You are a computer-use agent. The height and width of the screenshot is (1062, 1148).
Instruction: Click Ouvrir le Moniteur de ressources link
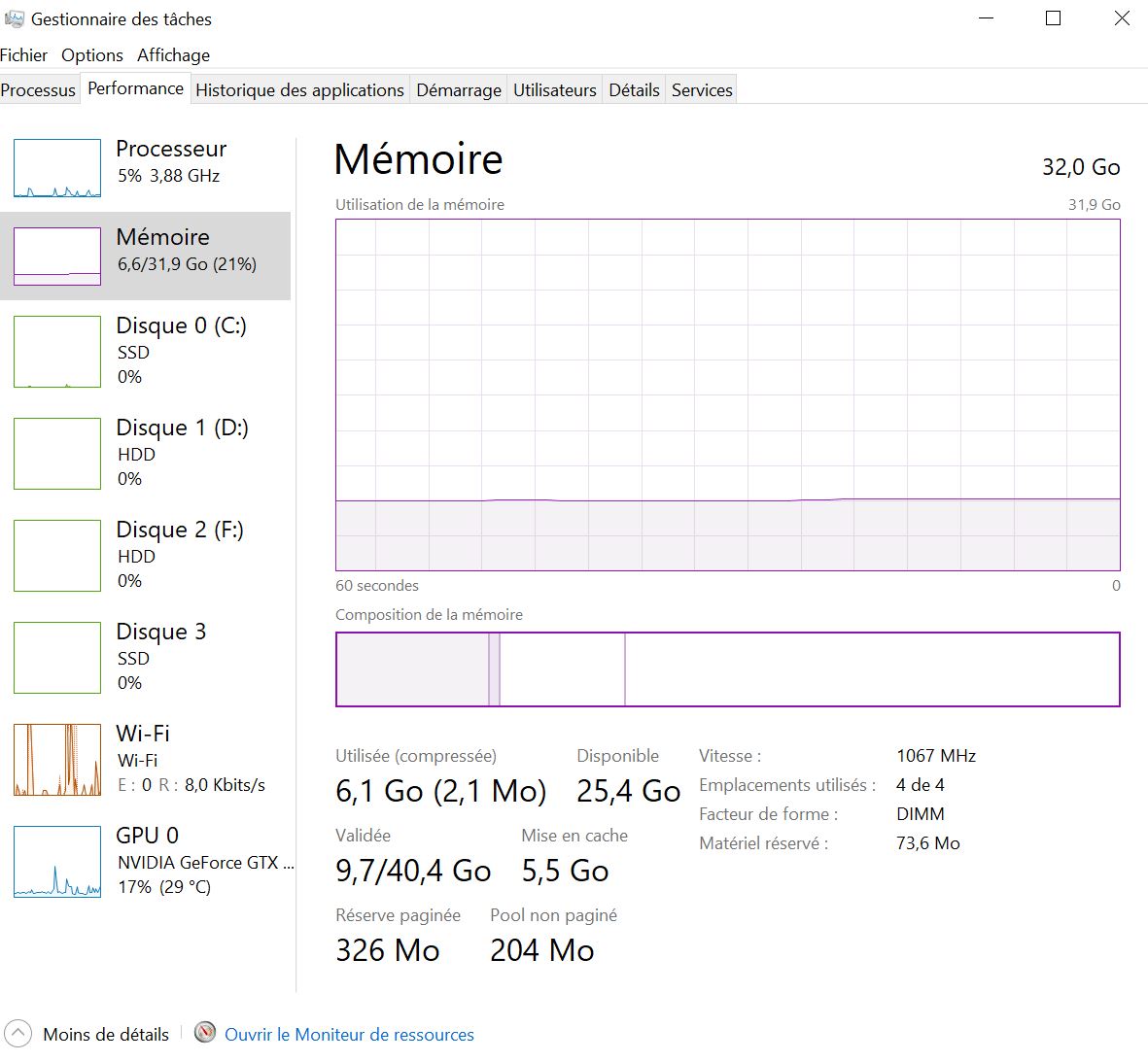[349, 1035]
